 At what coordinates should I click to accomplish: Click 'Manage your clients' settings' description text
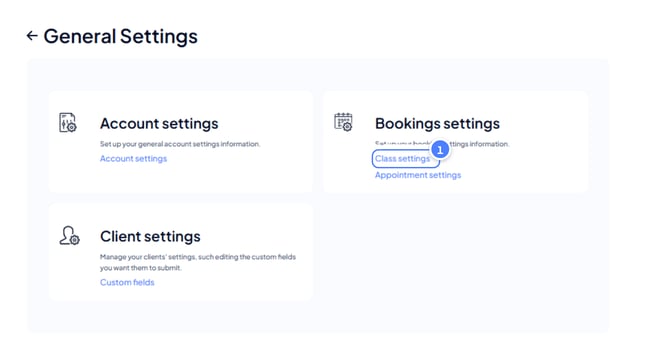pyautogui.click(x=198, y=262)
